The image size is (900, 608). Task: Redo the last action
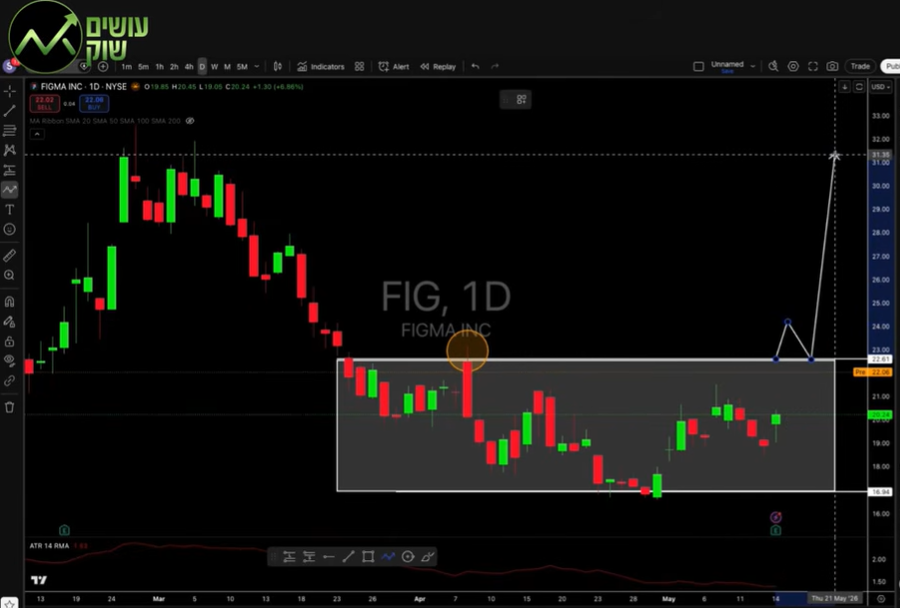(x=495, y=67)
